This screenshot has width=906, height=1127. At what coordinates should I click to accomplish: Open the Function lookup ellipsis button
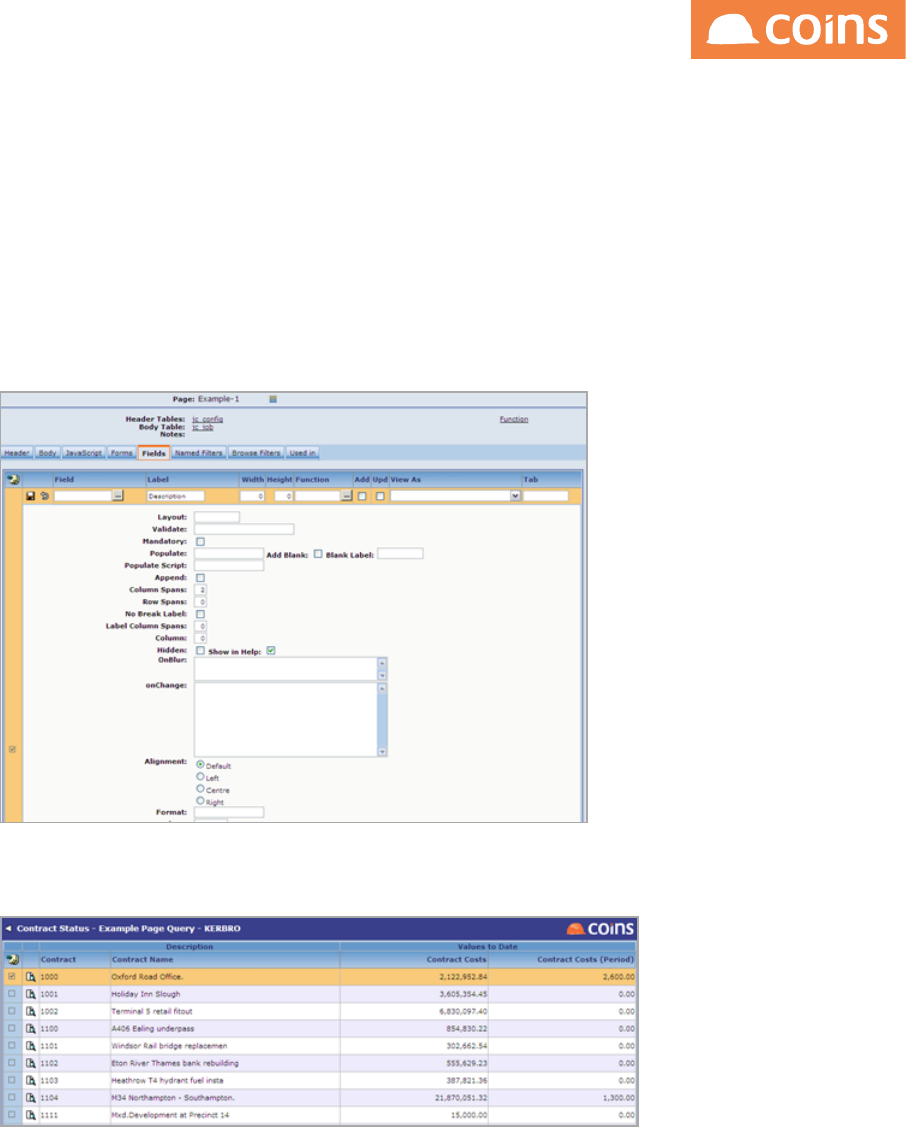point(346,496)
